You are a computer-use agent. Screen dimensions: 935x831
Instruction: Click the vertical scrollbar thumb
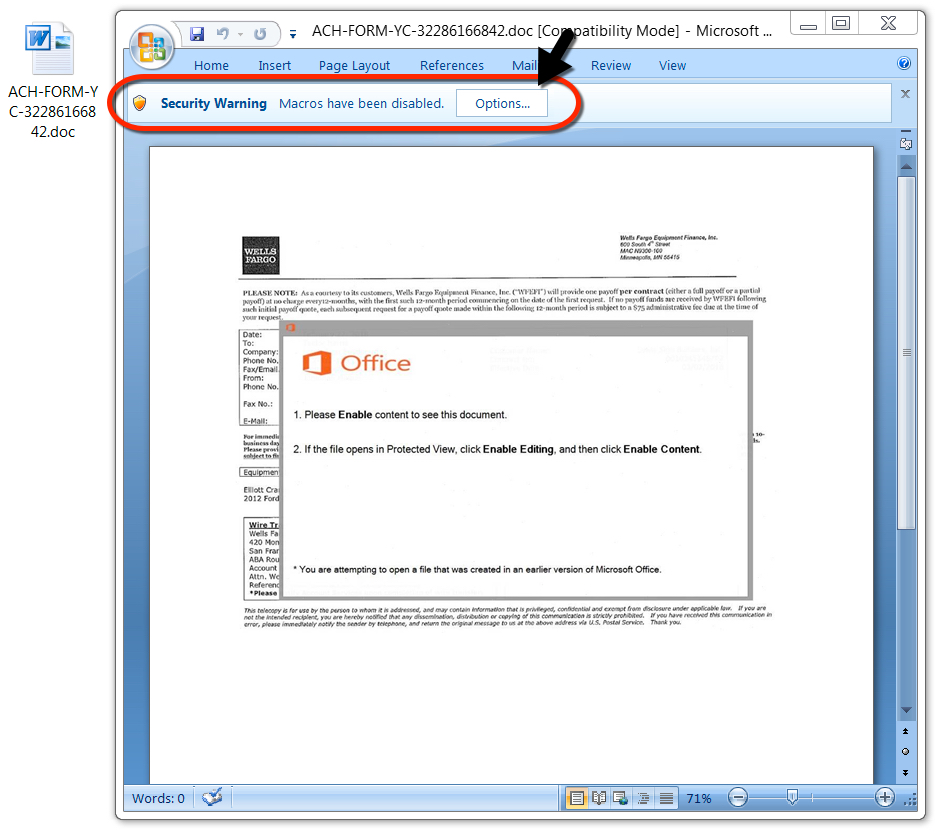(906, 352)
